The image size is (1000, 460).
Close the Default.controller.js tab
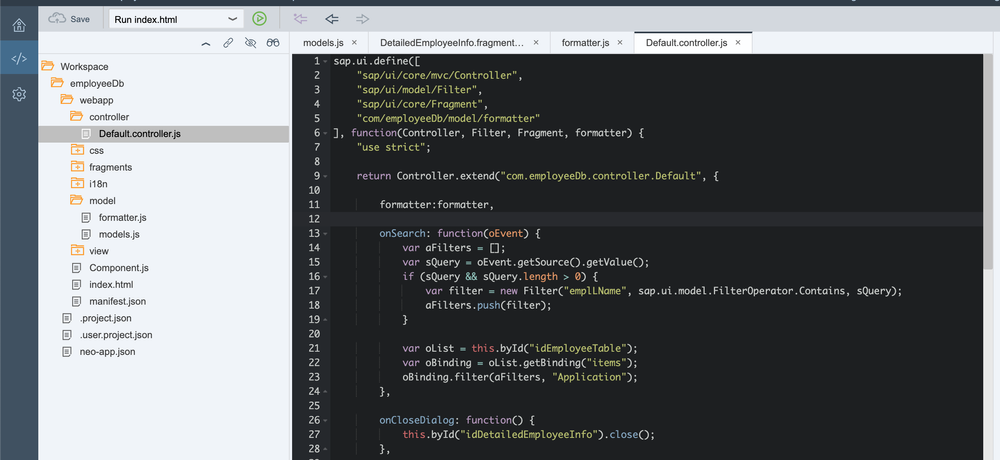point(738,43)
